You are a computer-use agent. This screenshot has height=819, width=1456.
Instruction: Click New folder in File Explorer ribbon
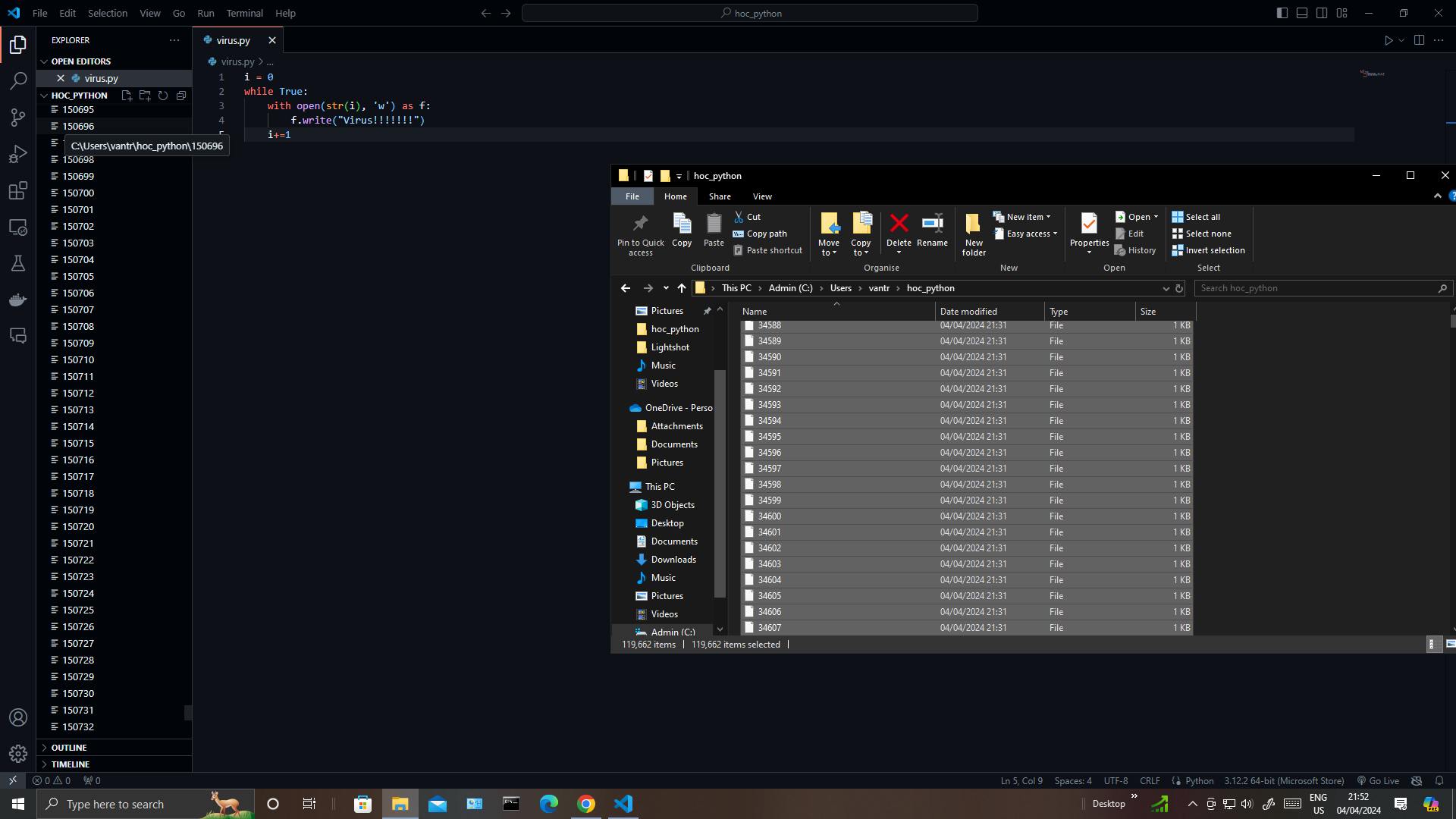(x=974, y=234)
